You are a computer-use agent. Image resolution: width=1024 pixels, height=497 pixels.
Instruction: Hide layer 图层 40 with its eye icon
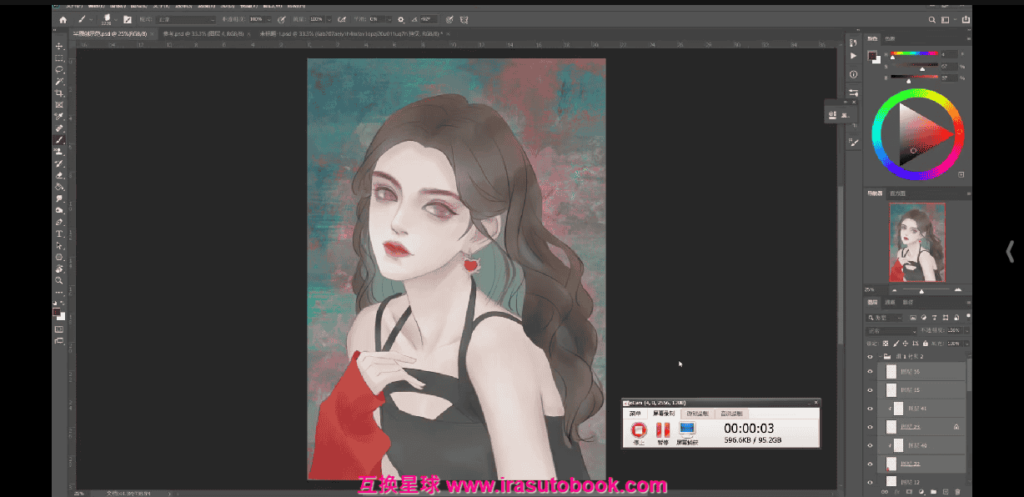pyautogui.click(x=870, y=445)
